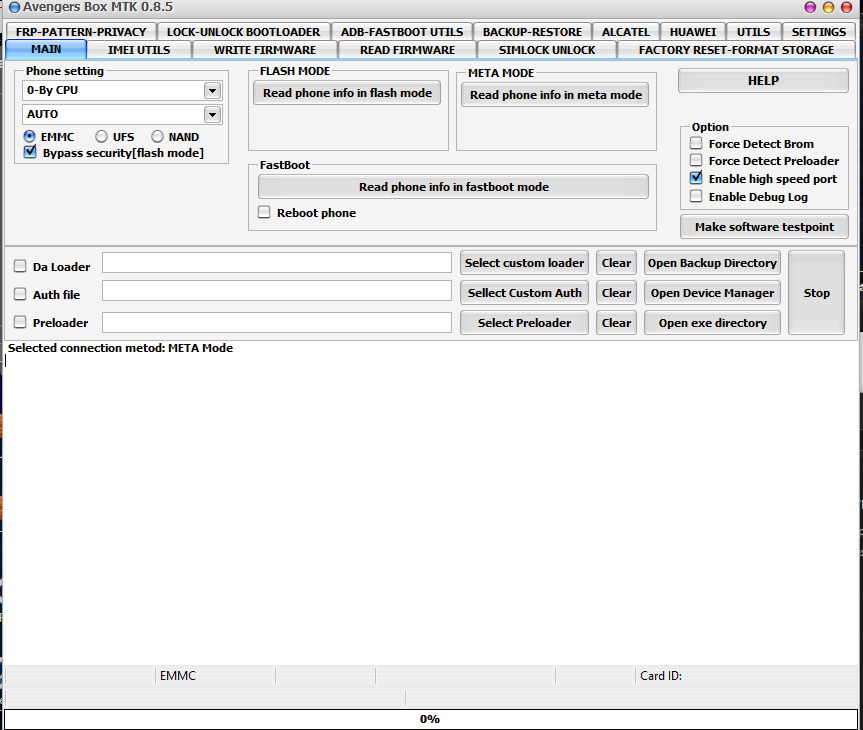Check the Auth file checkbox
This screenshot has height=730, width=863.
(x=20, y=295)
